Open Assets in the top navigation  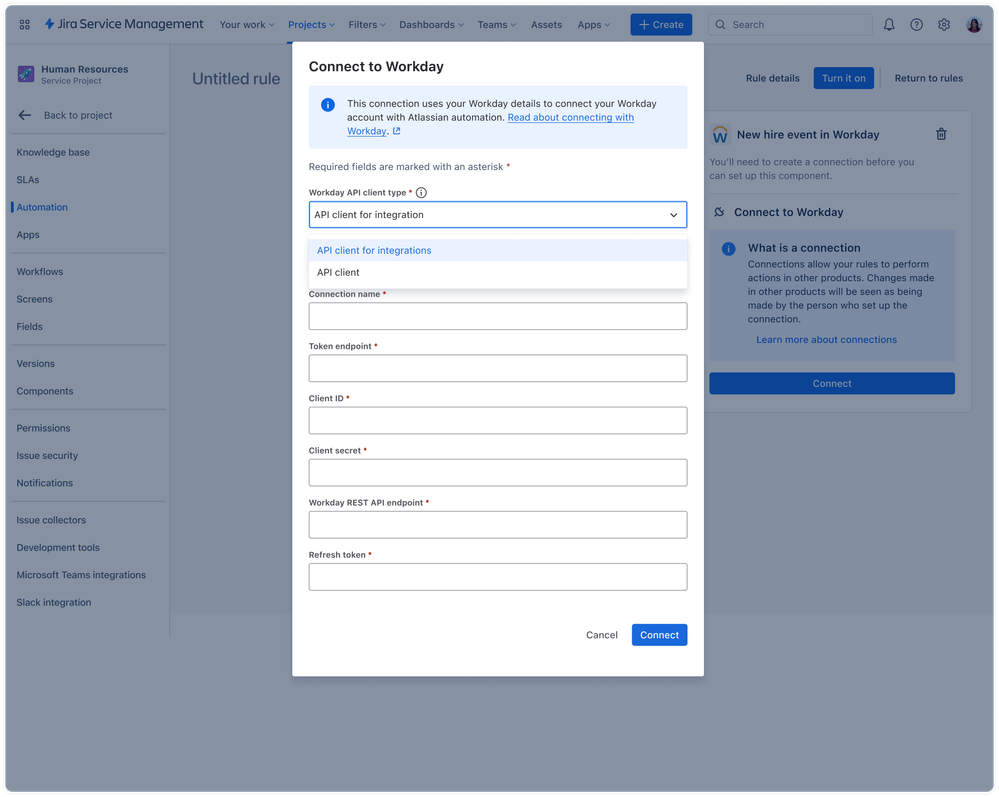click(547, 25)
